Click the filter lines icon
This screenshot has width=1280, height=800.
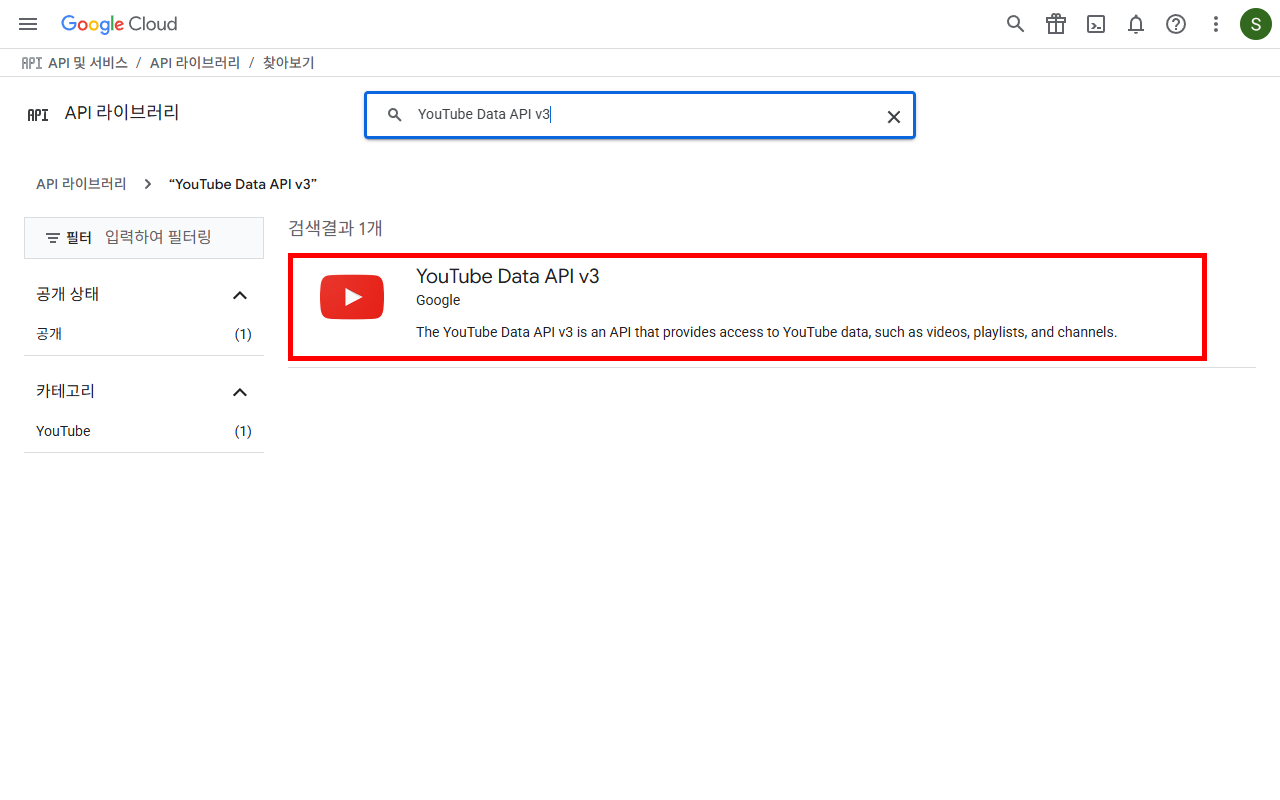(53, 238)
